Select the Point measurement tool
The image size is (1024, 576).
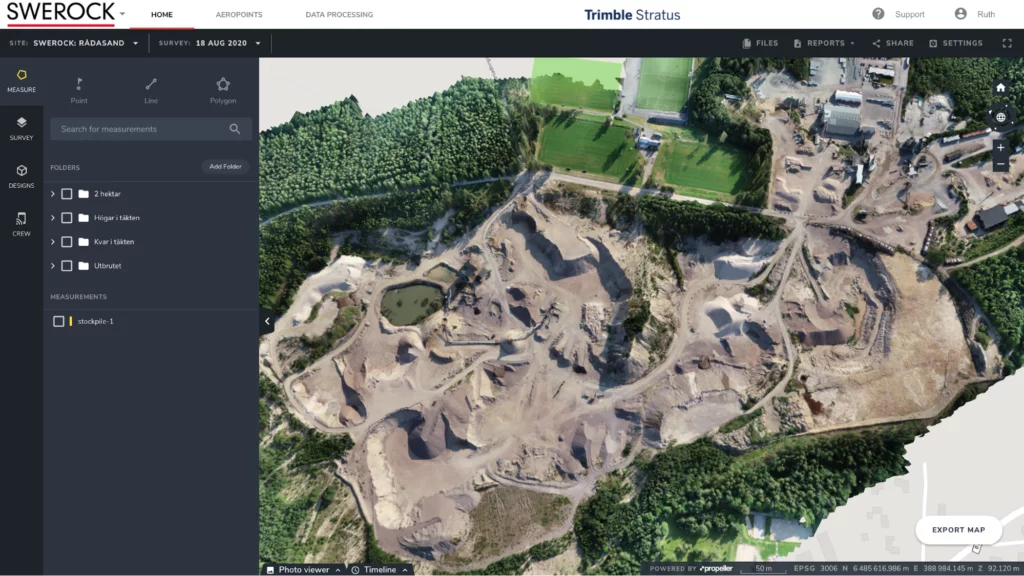tap(79, 89)
